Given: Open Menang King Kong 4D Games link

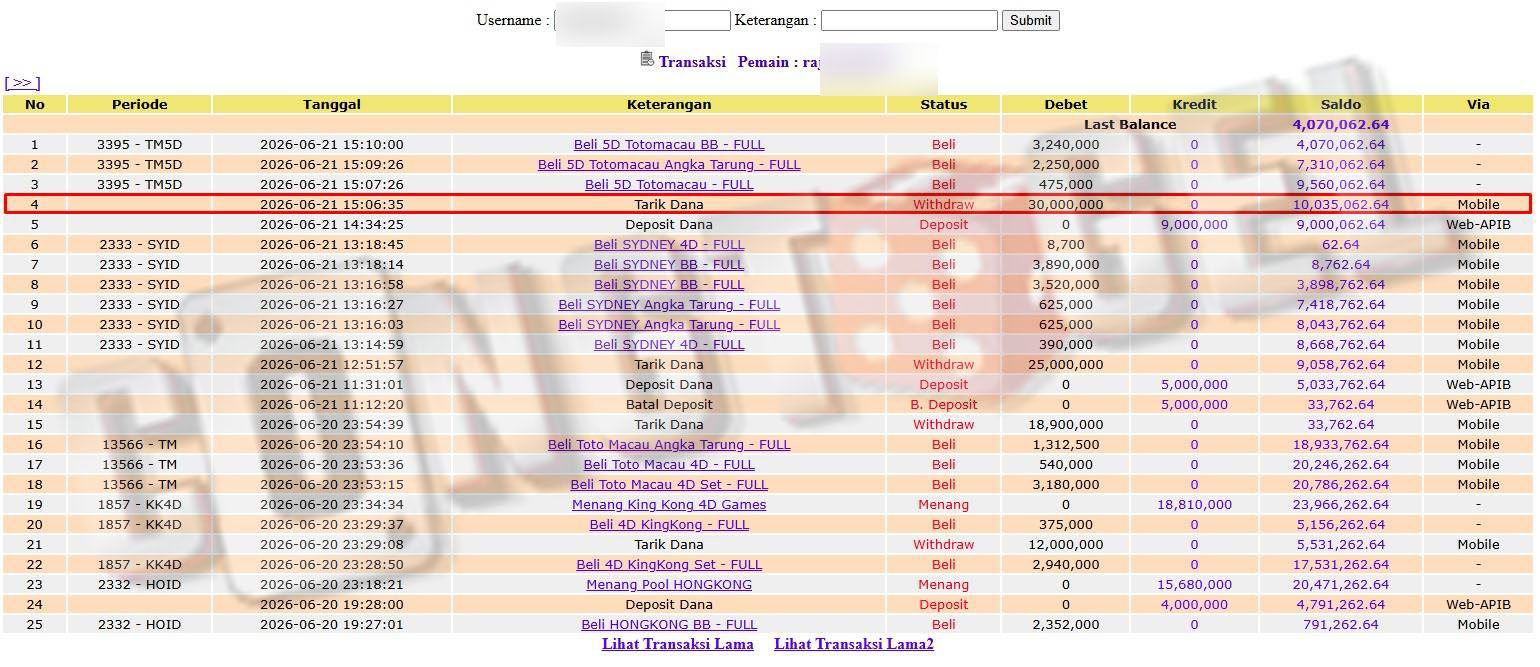Looking at the screenshot, I should click(x=669, y=504).
